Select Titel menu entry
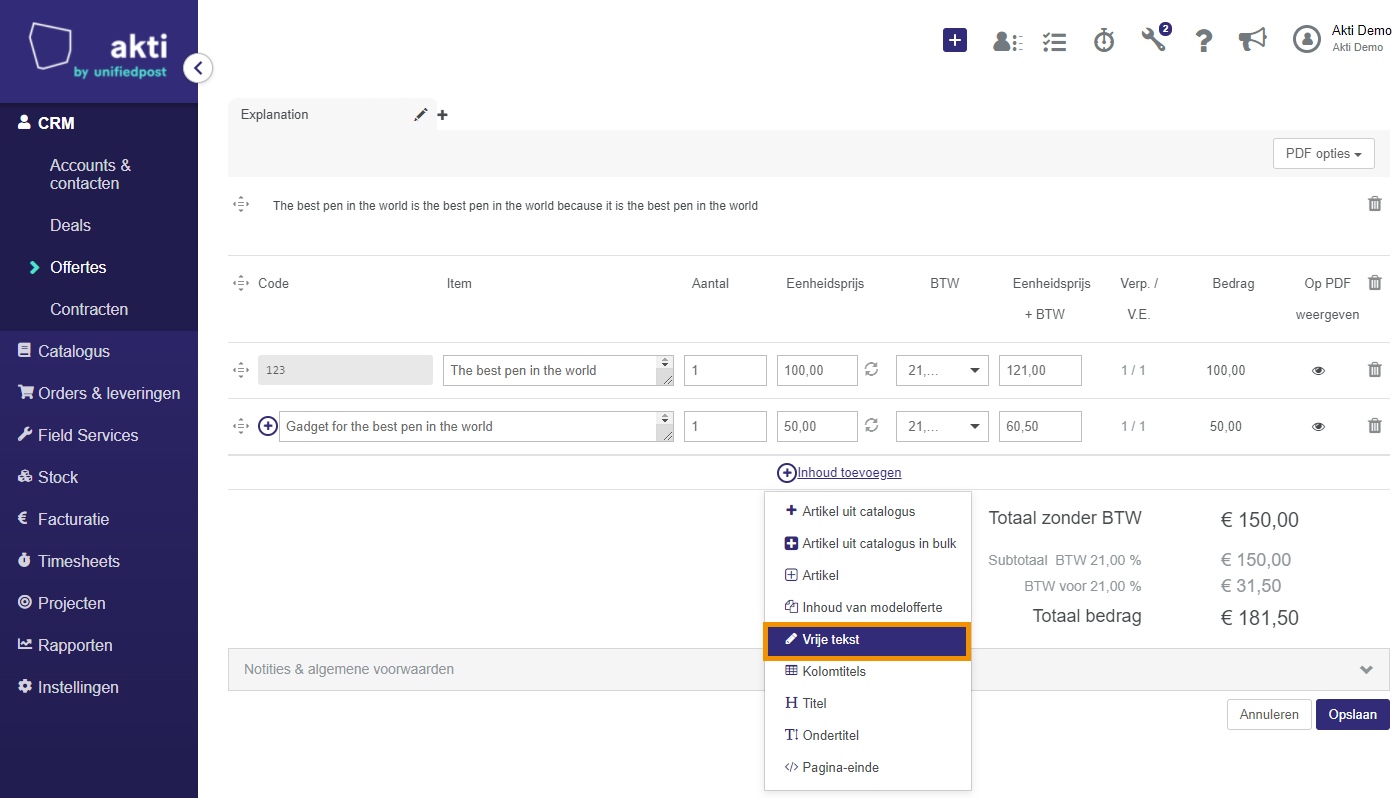 pyautogui.click(x=868, y=703)
